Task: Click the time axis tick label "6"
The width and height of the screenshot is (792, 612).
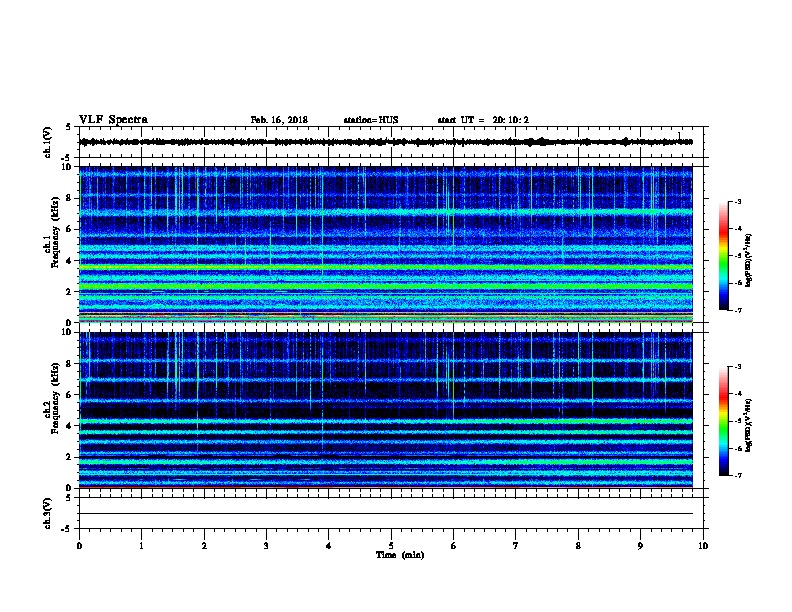Action: click(454, 546)
